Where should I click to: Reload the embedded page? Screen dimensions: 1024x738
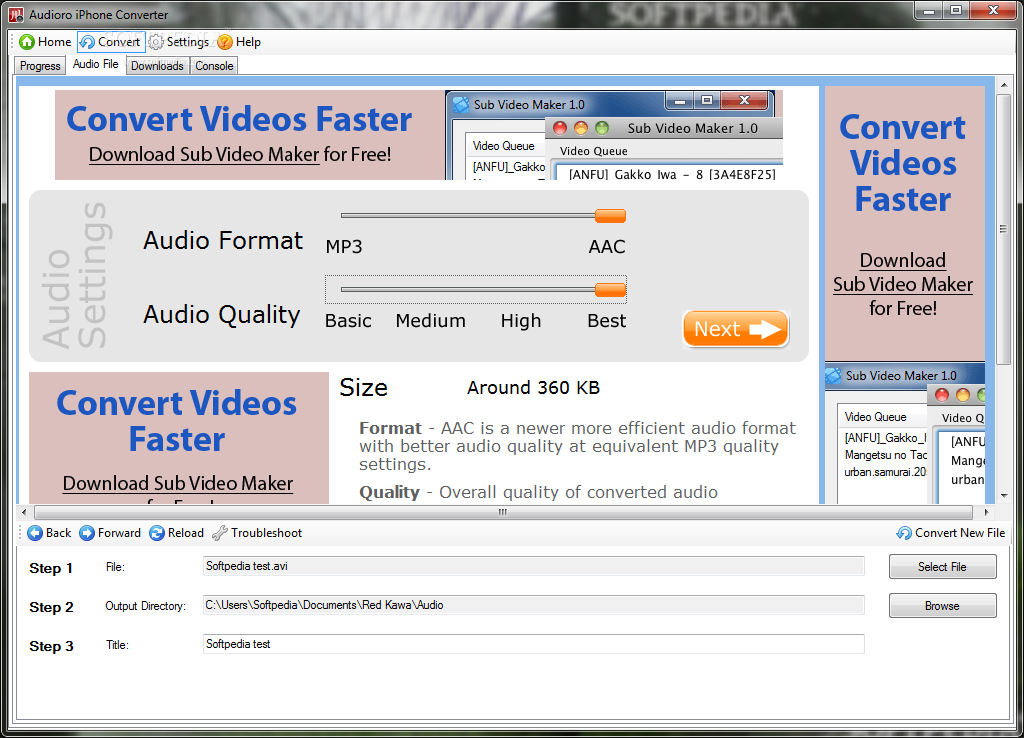[x=176, y=533]
